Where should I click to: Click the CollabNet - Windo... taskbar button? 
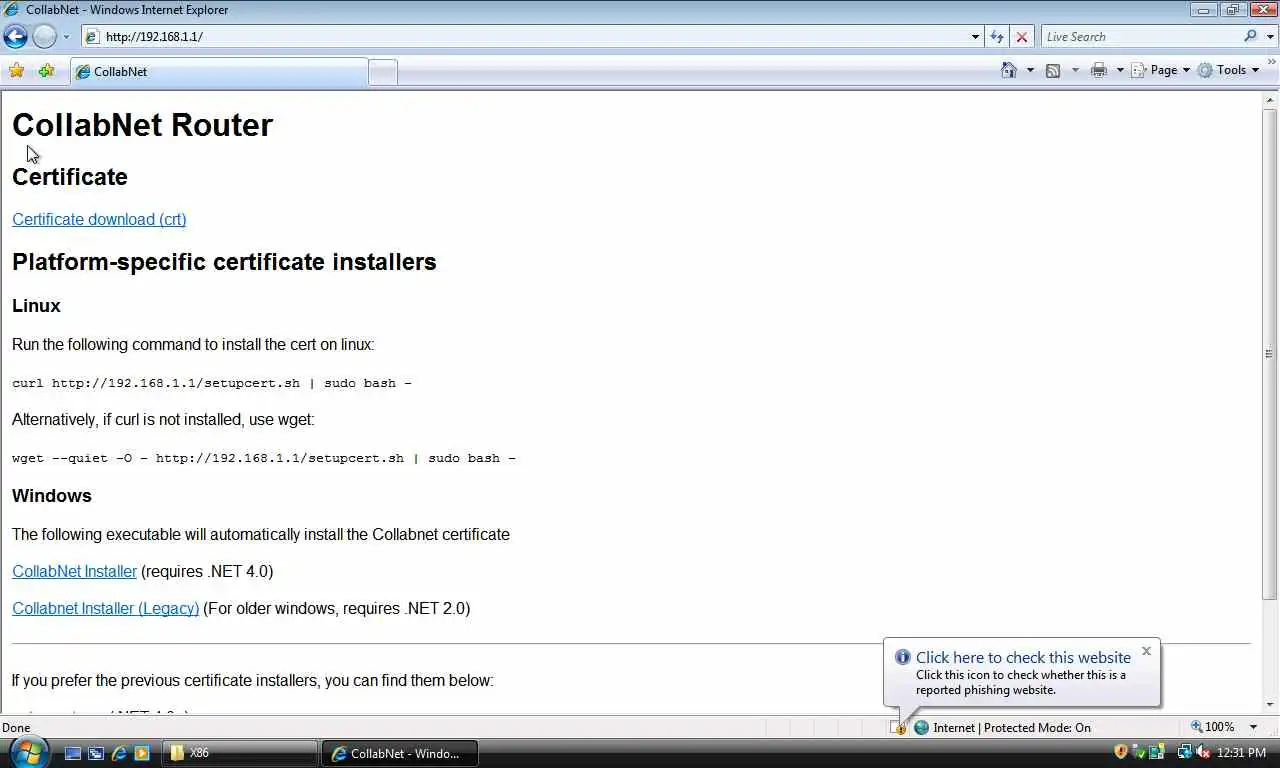tap(398, 753)
